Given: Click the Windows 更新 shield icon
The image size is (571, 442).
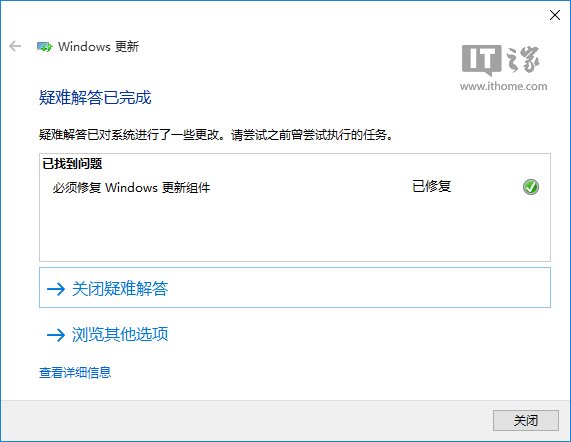Looking at the screenshot, I should 44,47.
